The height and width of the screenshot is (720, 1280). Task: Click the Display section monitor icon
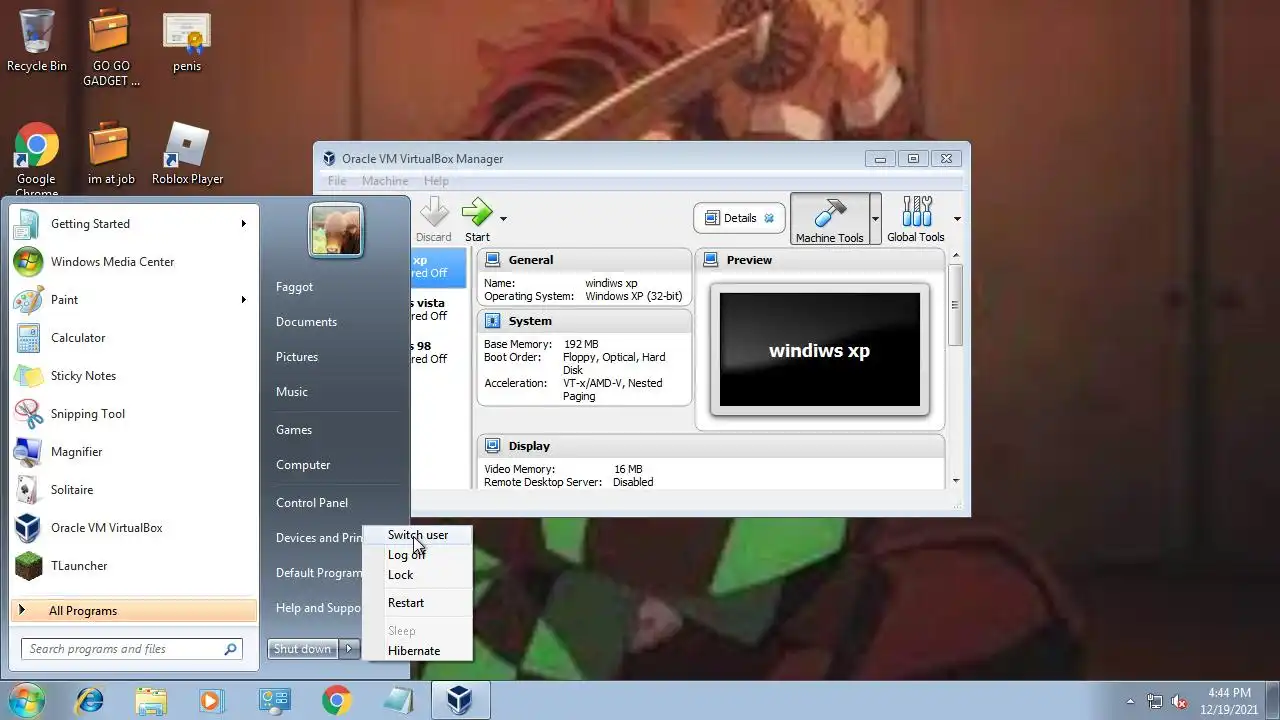point(493,446)
